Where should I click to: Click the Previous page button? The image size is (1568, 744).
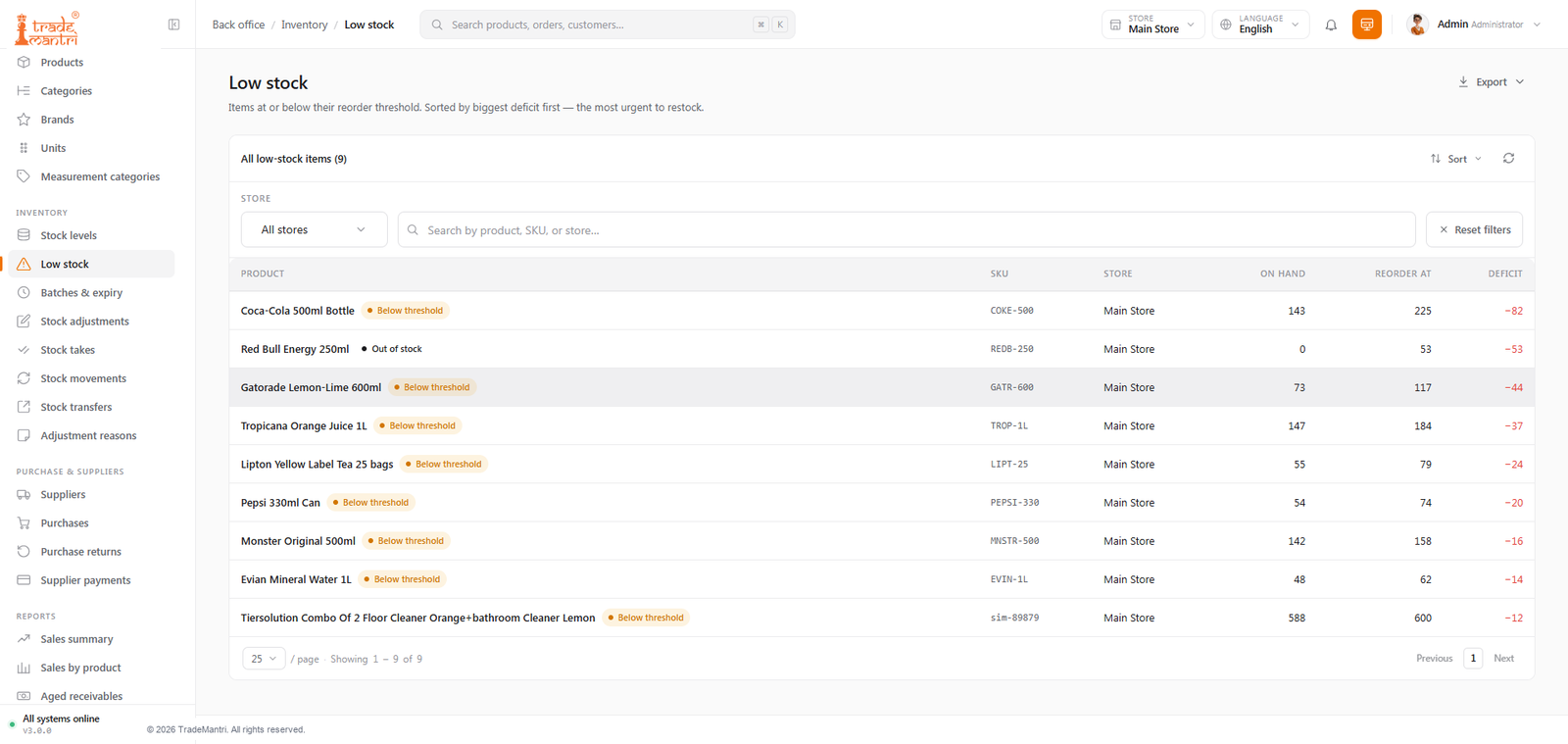[x=1434, y=659]
